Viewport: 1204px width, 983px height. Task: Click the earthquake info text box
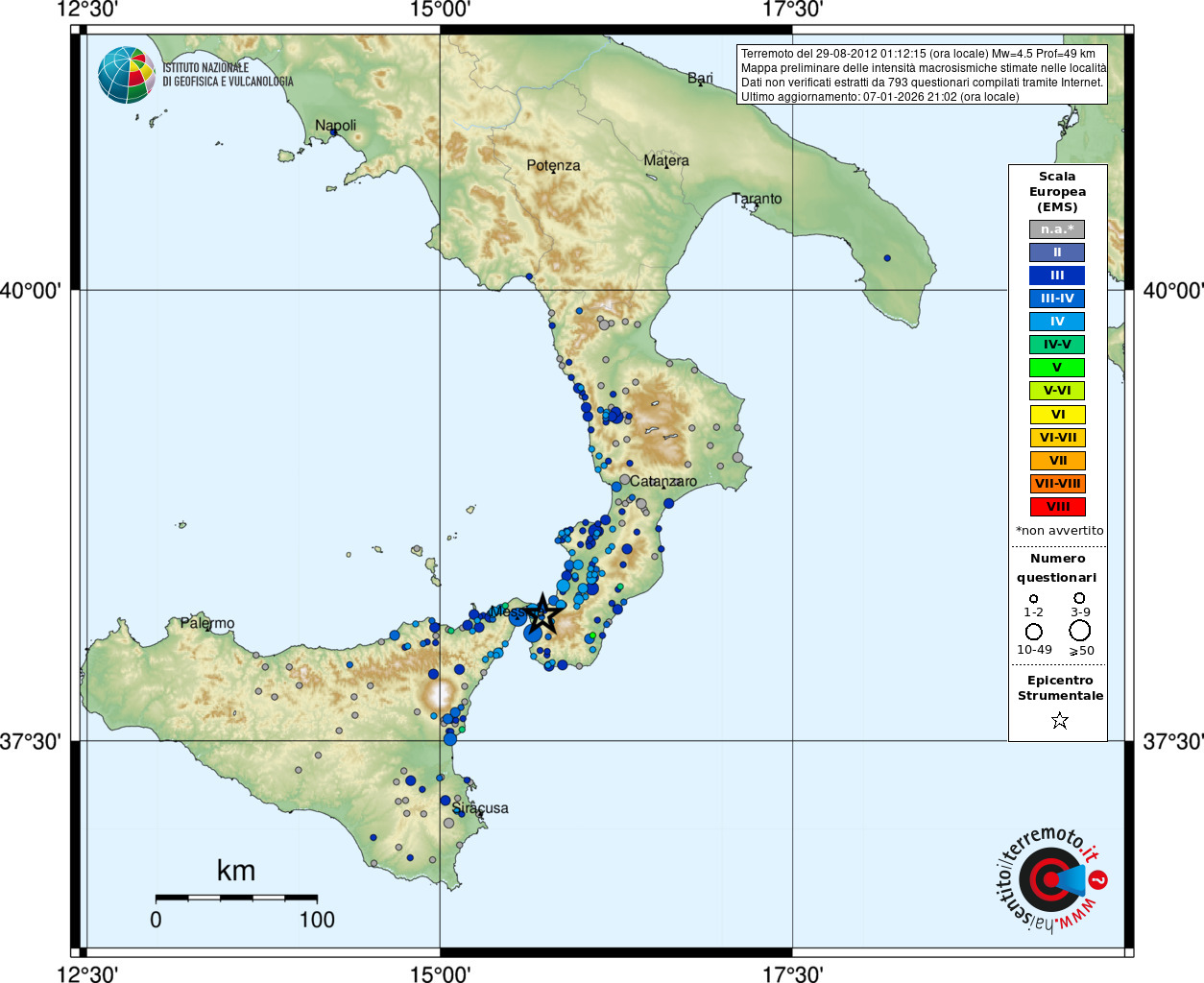[922, 75]
